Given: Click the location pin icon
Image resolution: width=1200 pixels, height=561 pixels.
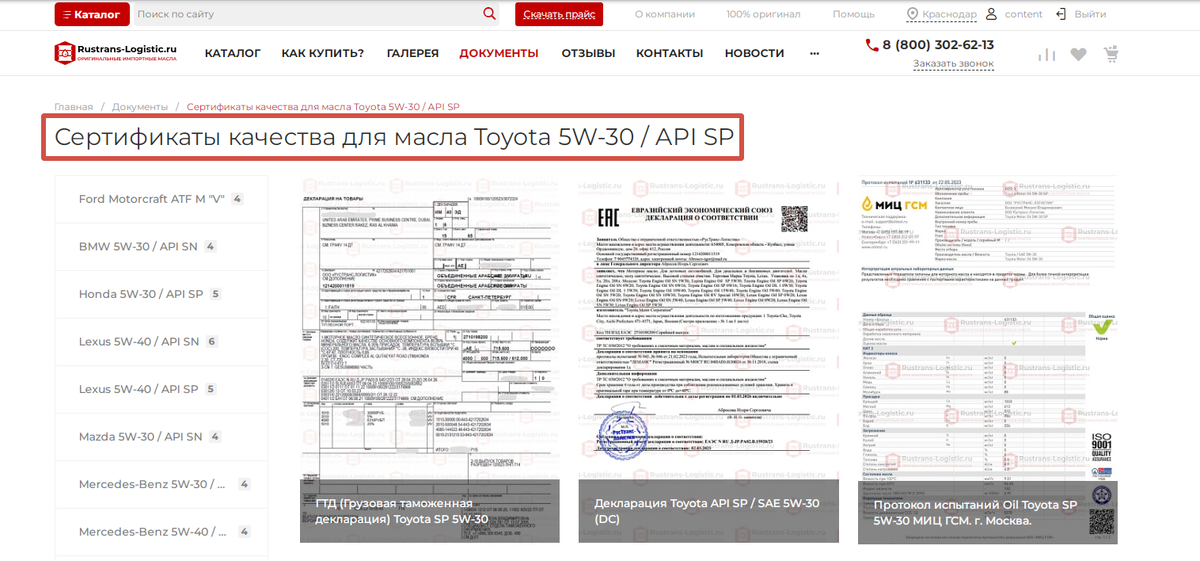Looking at the screenshot, I should (x=913, y=14).
